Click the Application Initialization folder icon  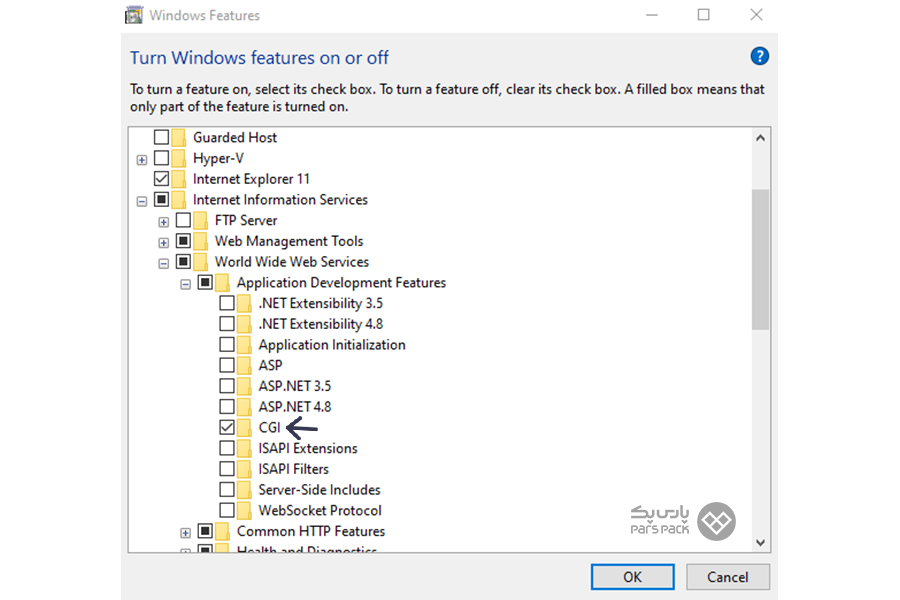pos(244,345)
